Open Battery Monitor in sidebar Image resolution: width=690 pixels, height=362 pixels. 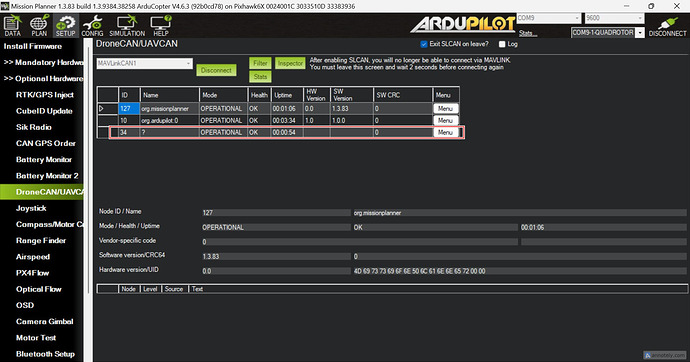pos(44,160)
